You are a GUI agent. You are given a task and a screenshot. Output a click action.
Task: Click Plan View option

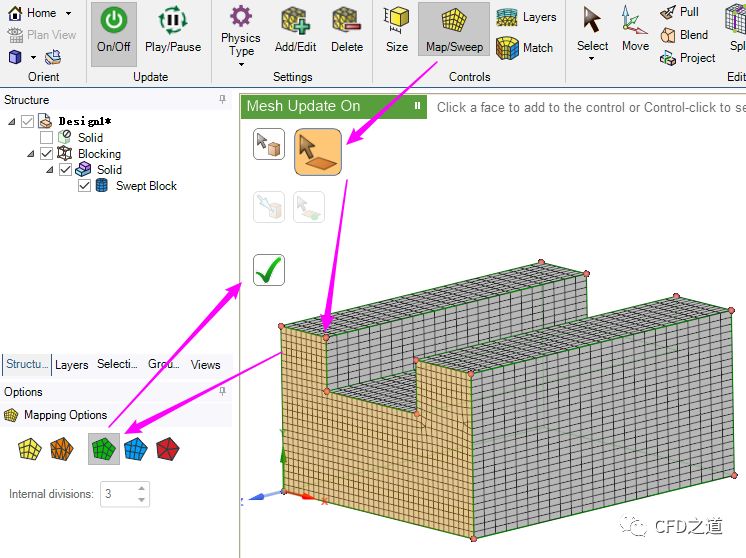coord(42,35)
